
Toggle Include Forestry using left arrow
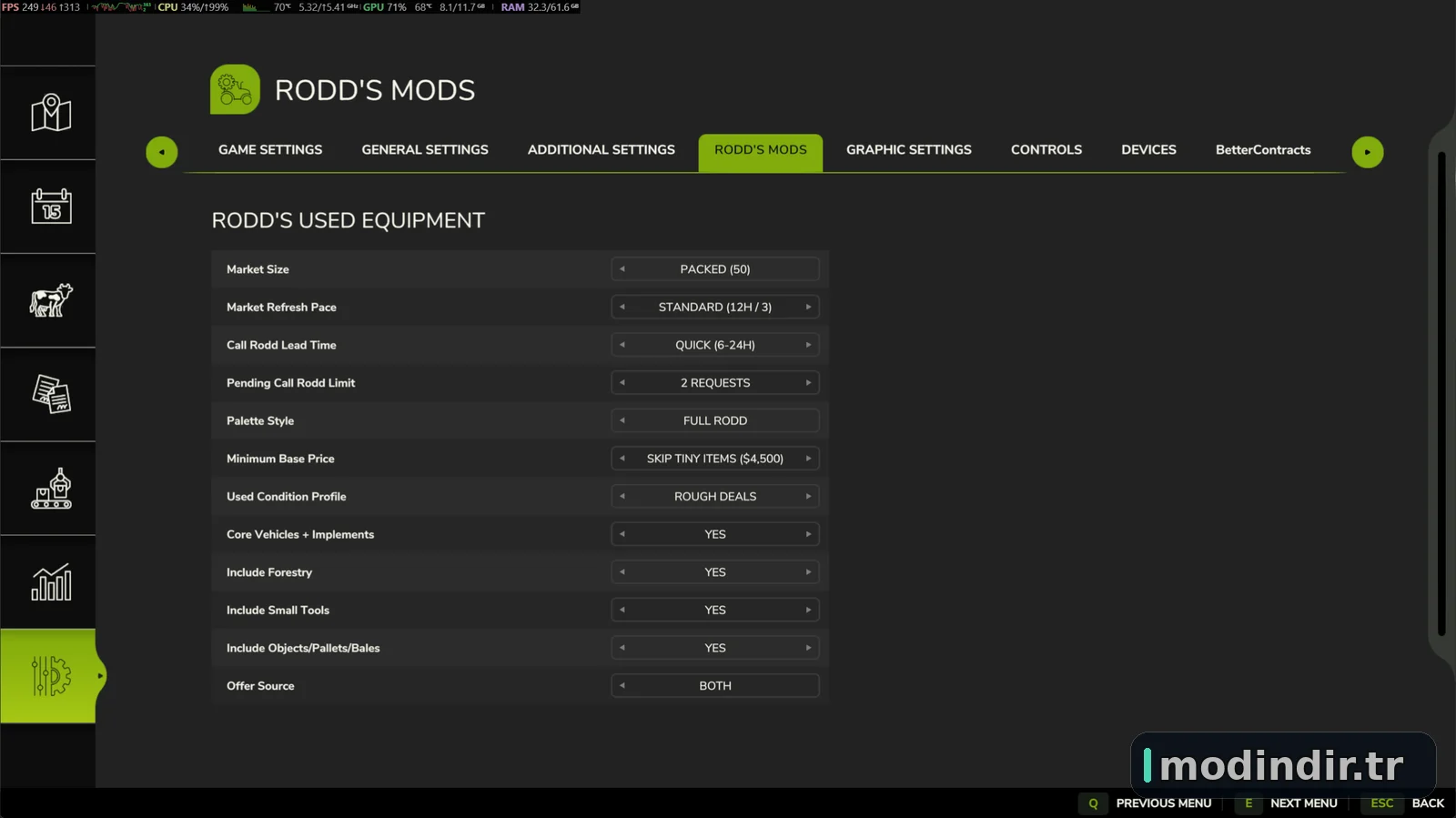[622, 572]
